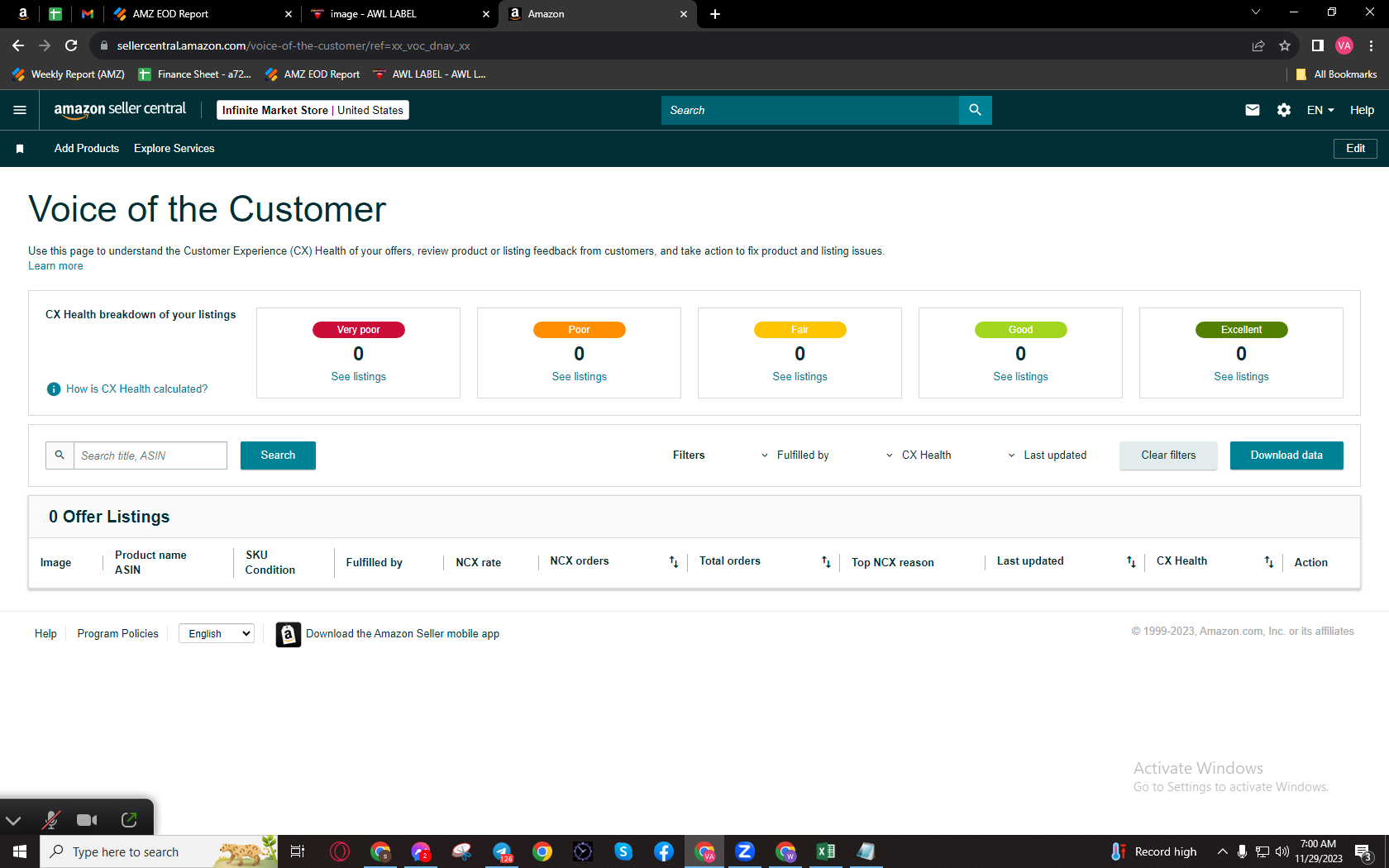The image size is (1389, 868).
Task: Open AWL LABEL bookmark
Action: click(x=430, y=74)
